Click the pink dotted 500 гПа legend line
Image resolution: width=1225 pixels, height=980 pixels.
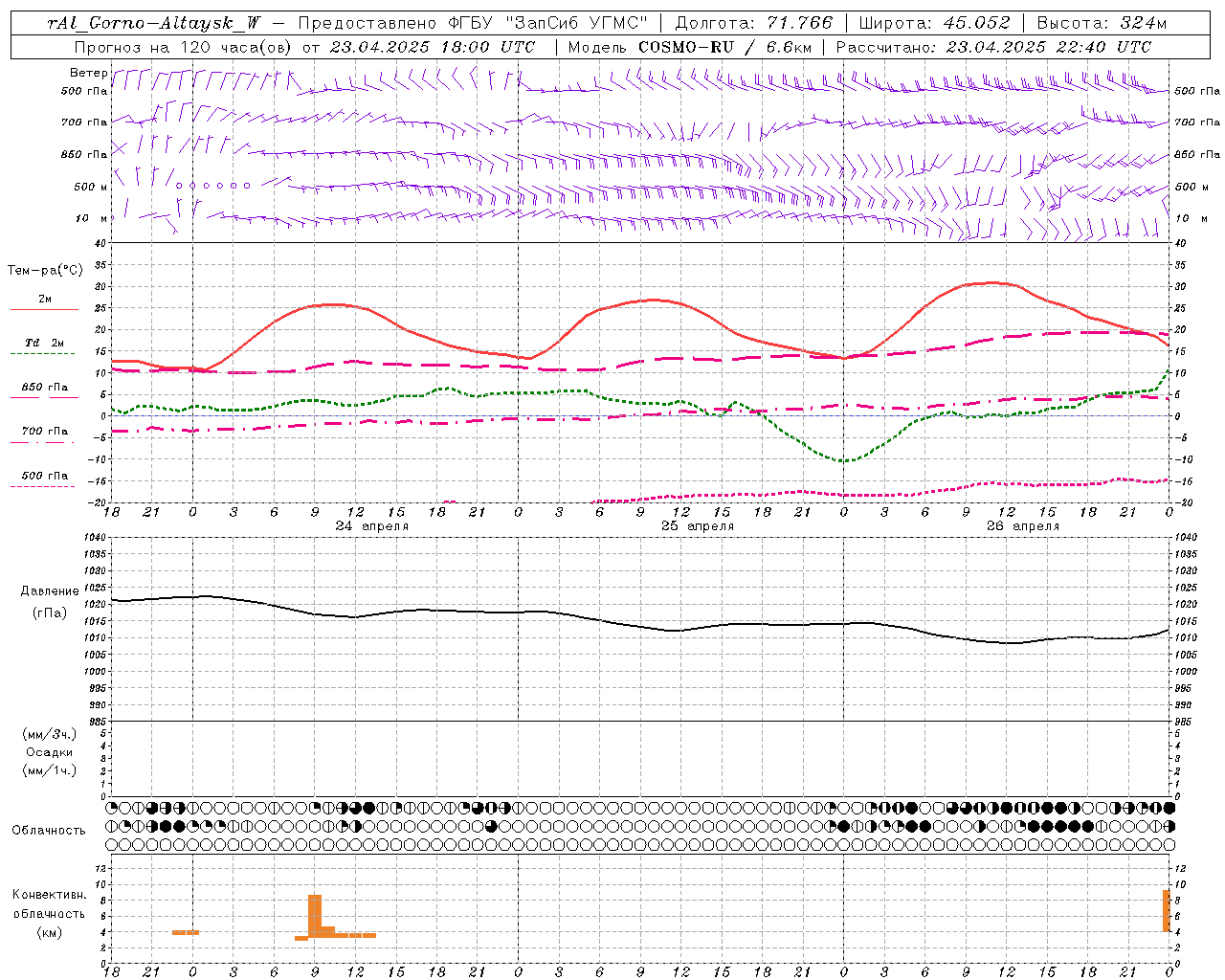tap(44, 486)
